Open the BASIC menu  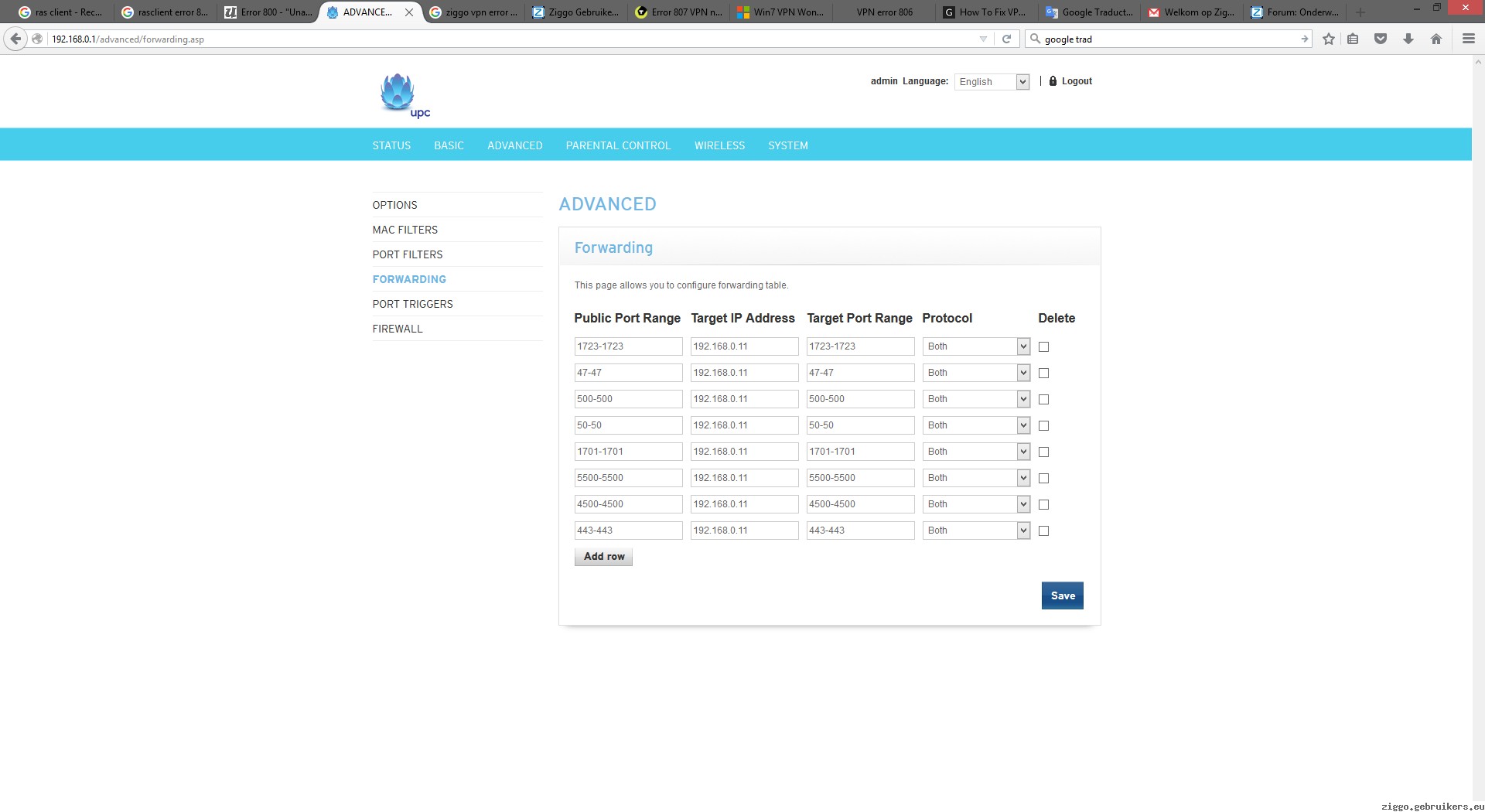click(x=449, y=145)
